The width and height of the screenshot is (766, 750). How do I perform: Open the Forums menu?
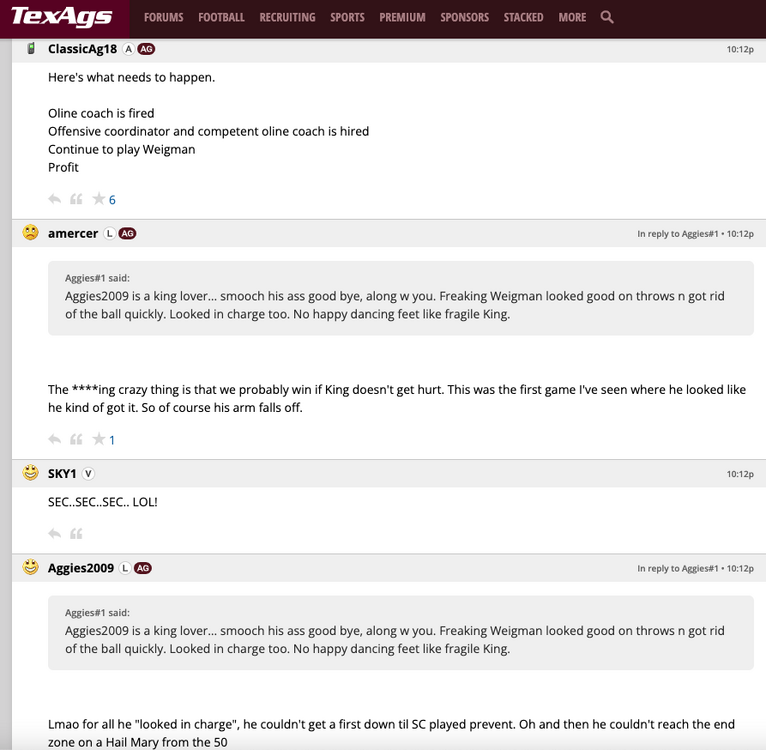164,17
